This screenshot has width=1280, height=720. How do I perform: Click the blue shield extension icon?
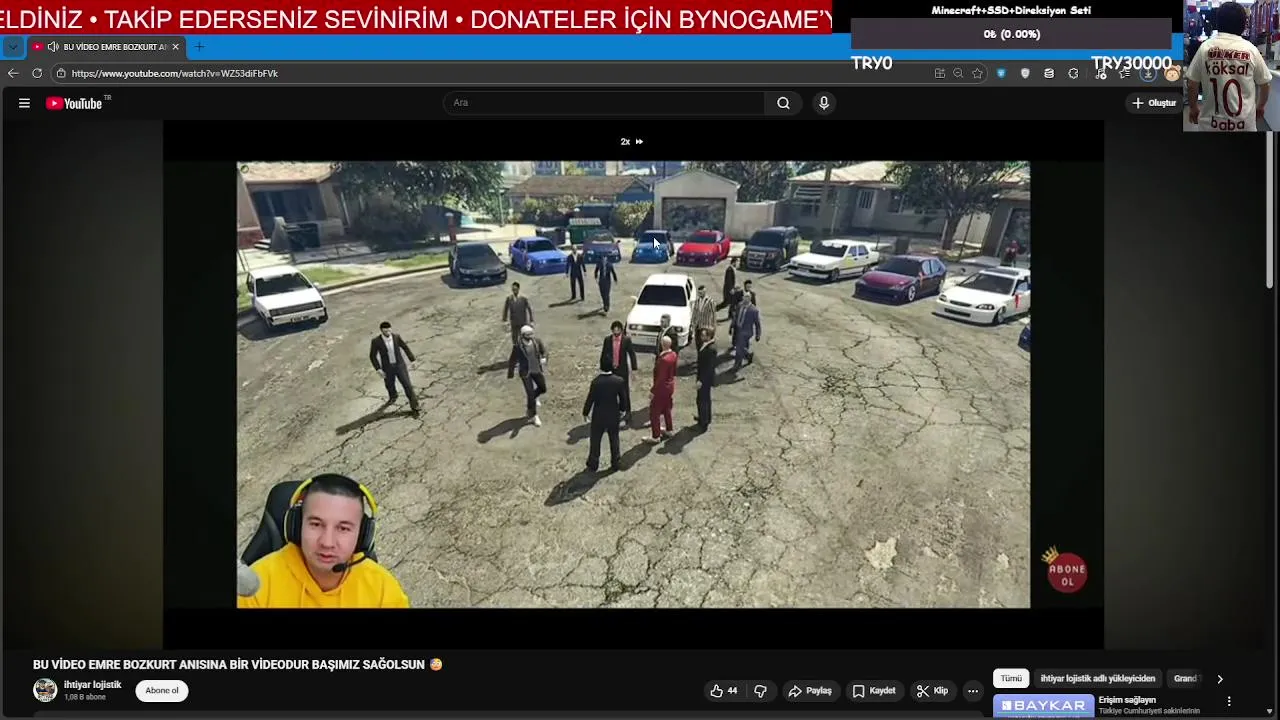(1001, 73)
